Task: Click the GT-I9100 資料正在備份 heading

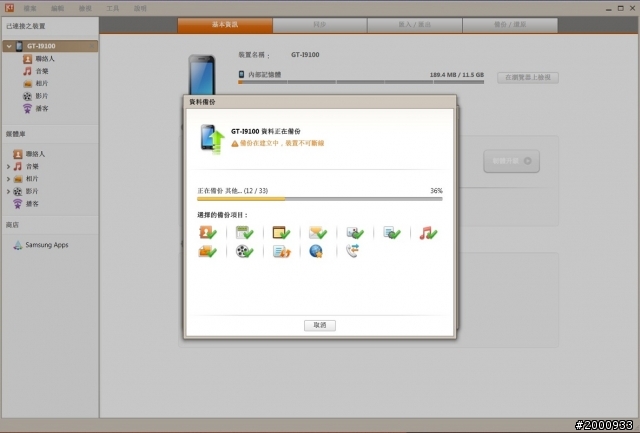Action: [266, 131]
